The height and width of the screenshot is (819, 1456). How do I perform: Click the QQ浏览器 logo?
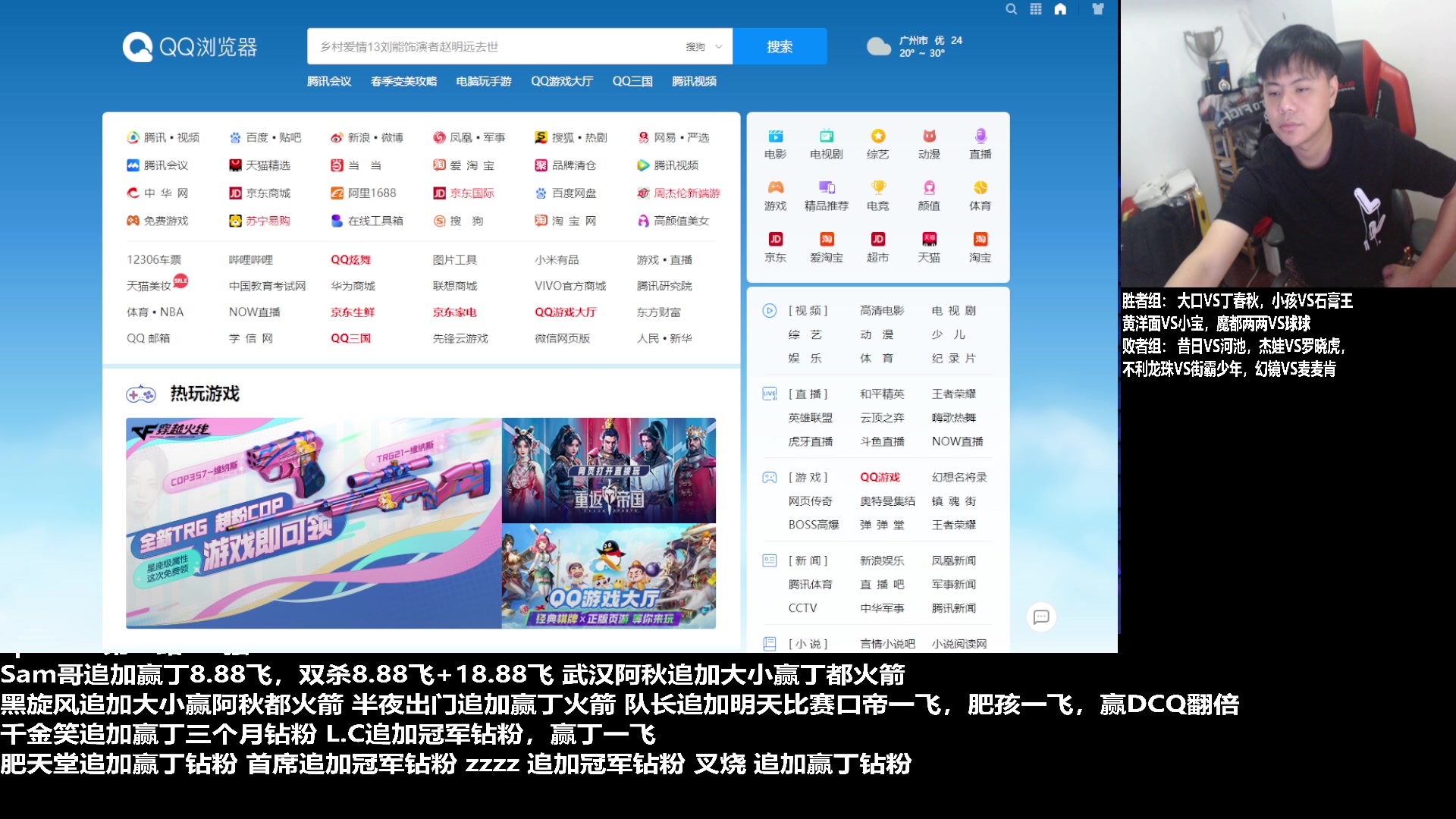click(191, 46)
